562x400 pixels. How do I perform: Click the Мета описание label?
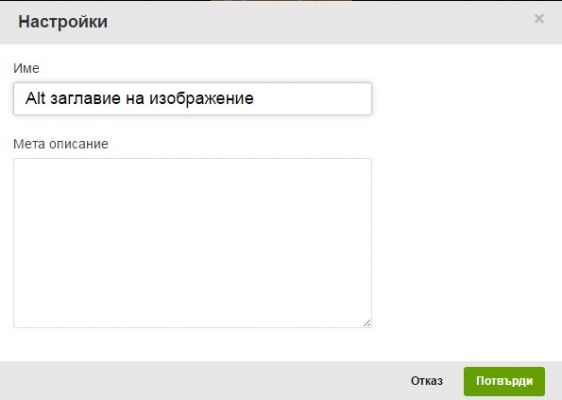[61, 144]
